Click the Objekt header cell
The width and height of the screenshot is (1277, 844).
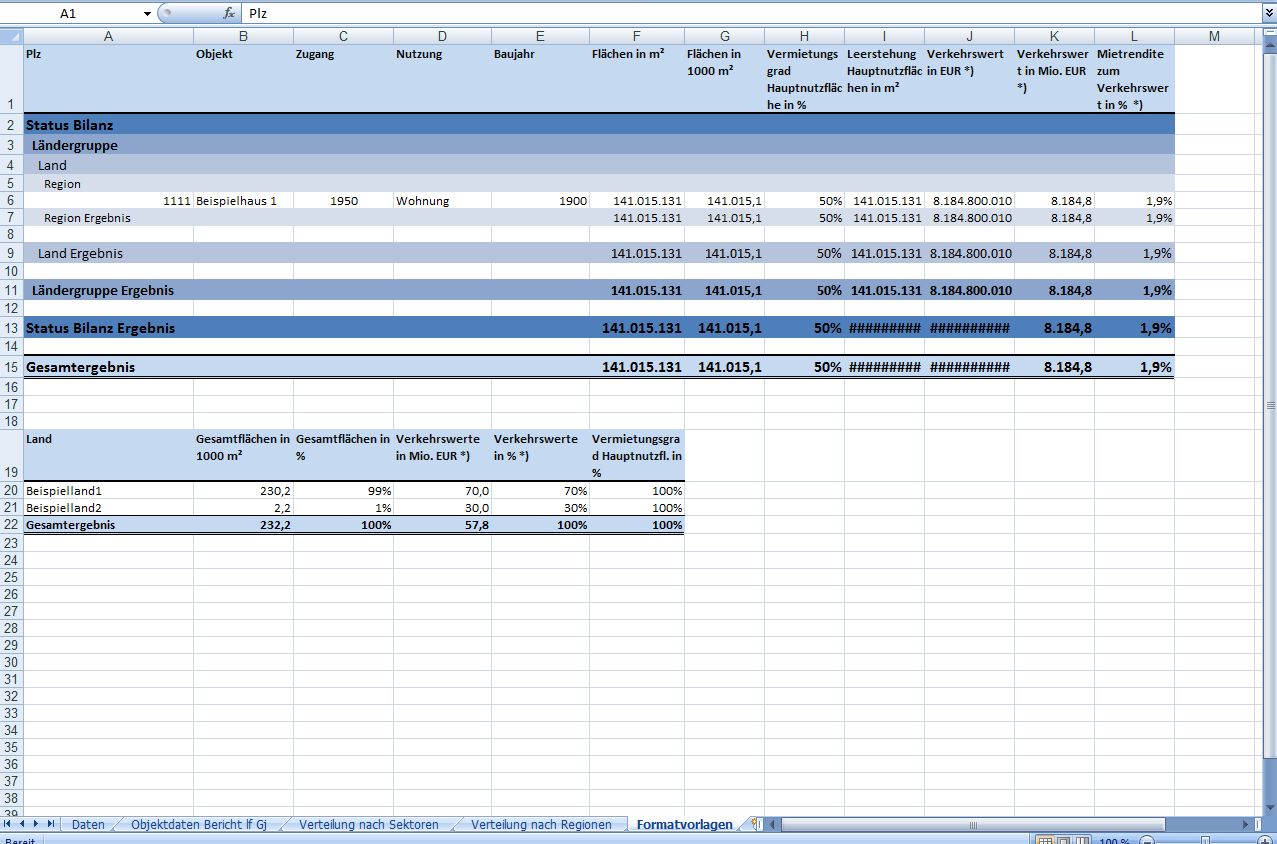pos(243,79)
